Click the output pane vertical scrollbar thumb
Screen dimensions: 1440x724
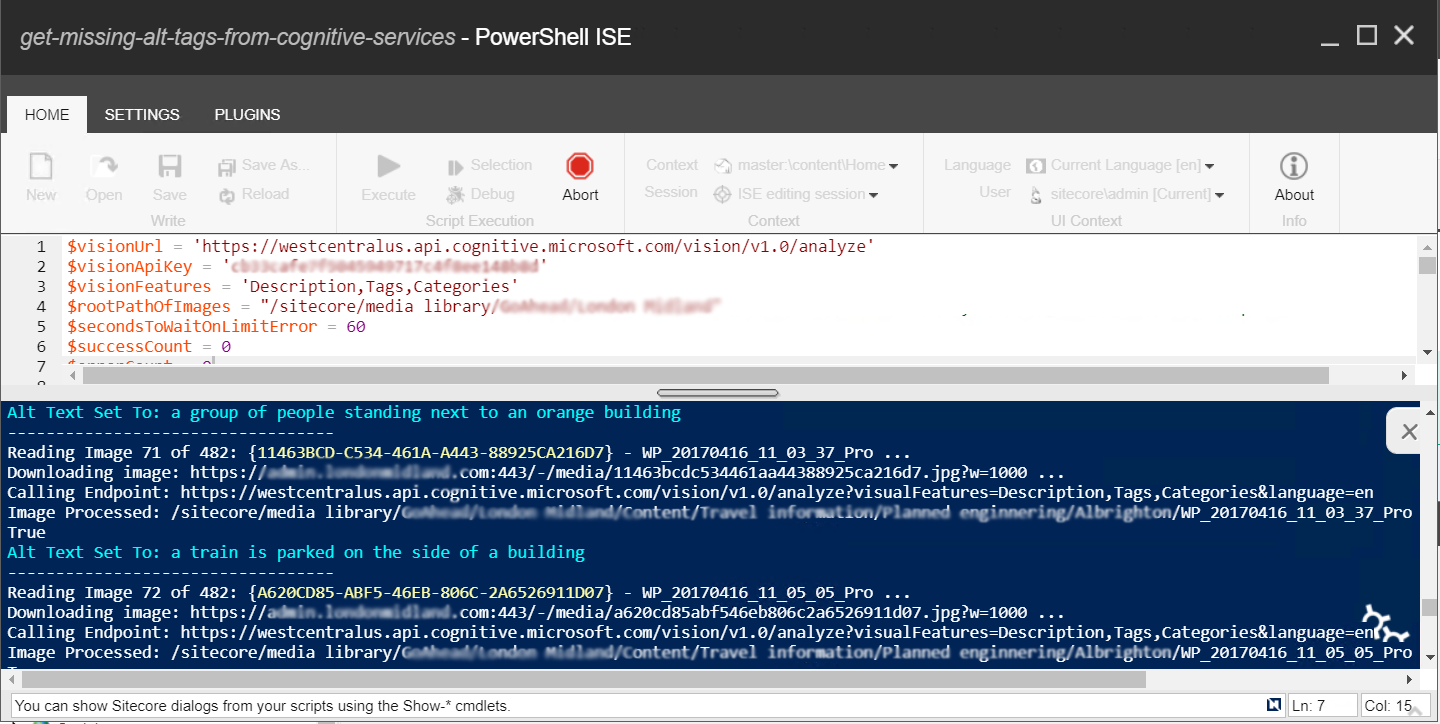tap(1427, 607)
